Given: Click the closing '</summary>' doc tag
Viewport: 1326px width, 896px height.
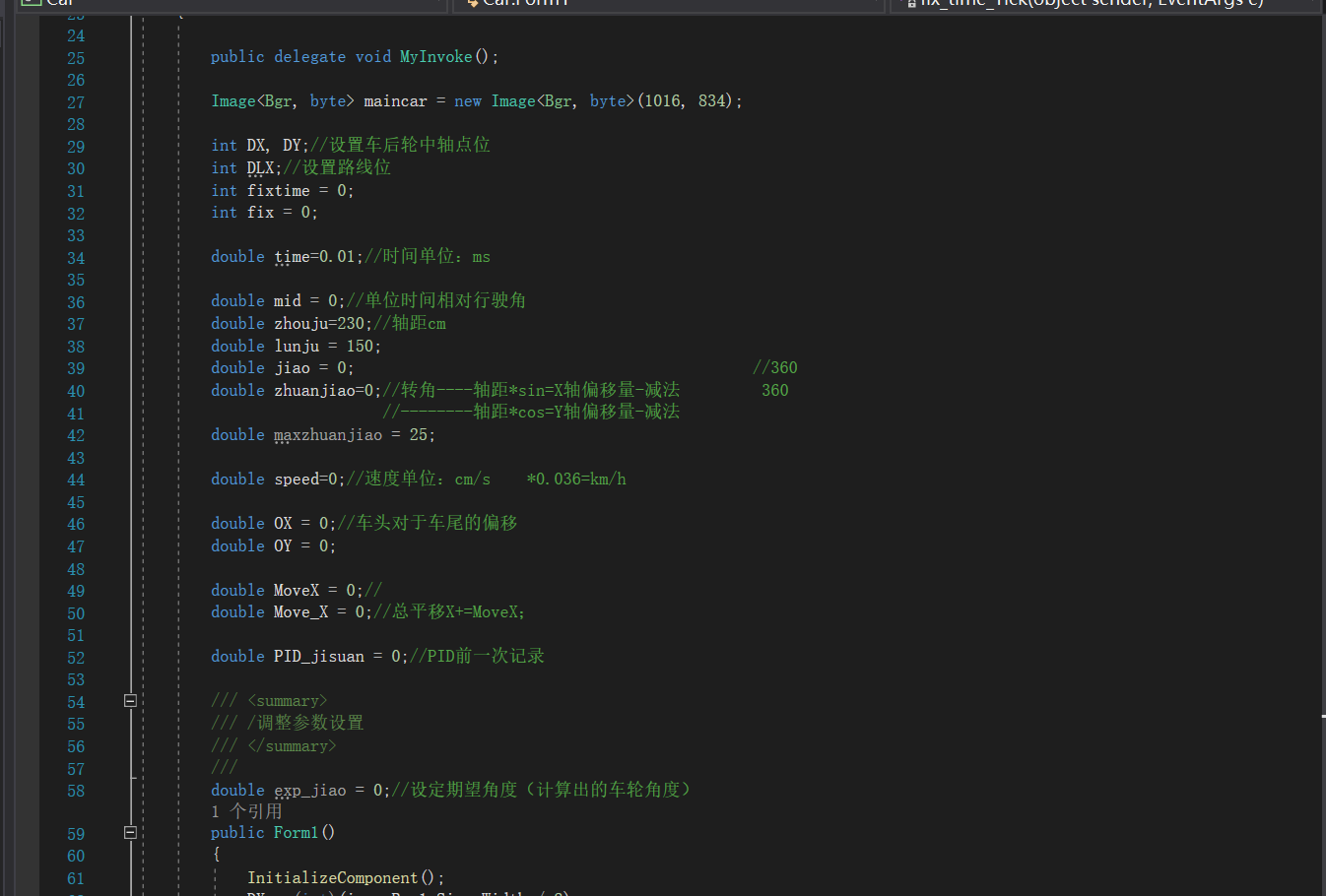Looking at the screenshot, I should (x=292, y=746).
